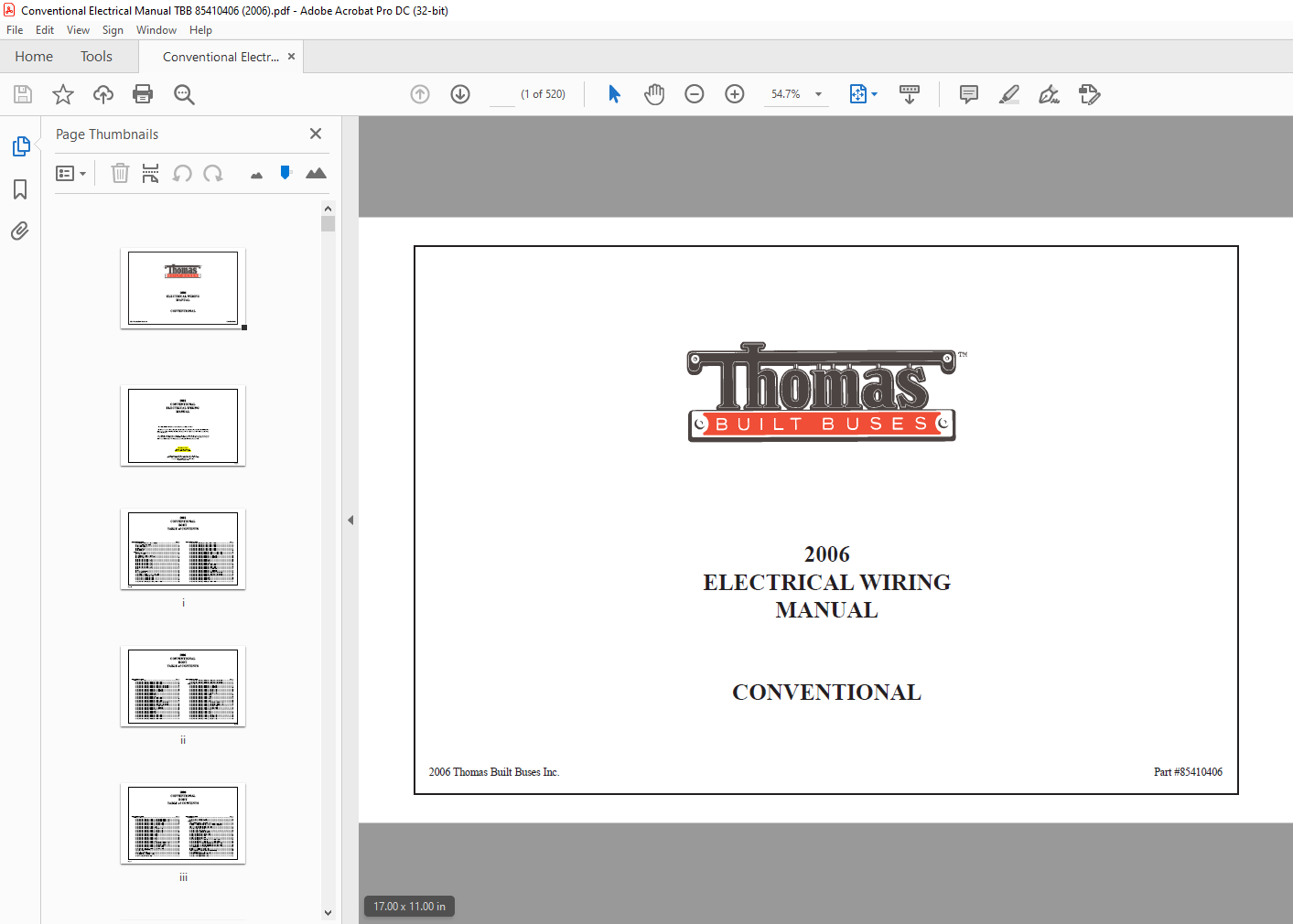1293x924 pixels.
Task: Open the Attachments paperclip pane
Action: click(20, 231)
